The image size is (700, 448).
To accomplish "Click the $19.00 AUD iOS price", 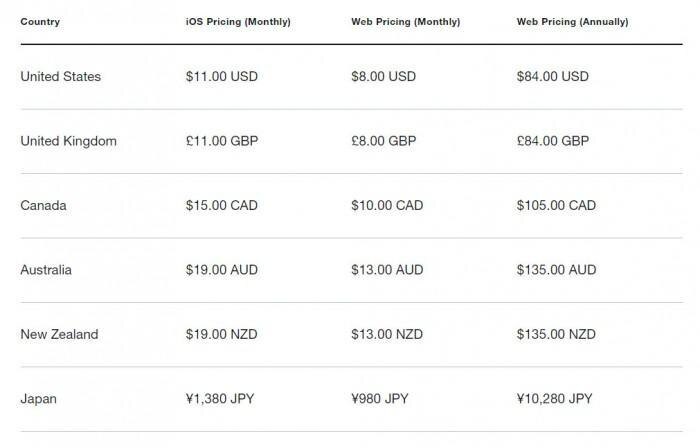I will click(221, 270).
